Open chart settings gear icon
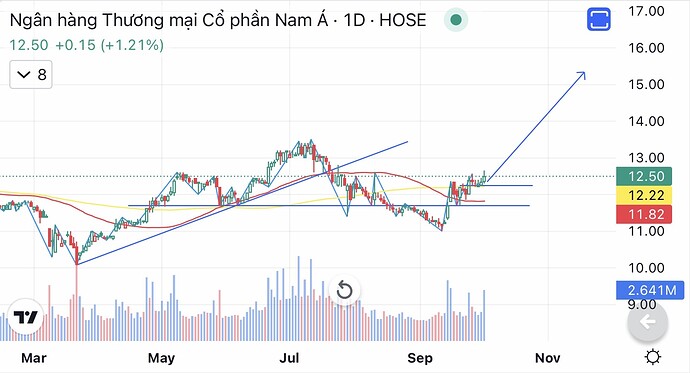This screenshot has width=690, height=373. (653, 357)
